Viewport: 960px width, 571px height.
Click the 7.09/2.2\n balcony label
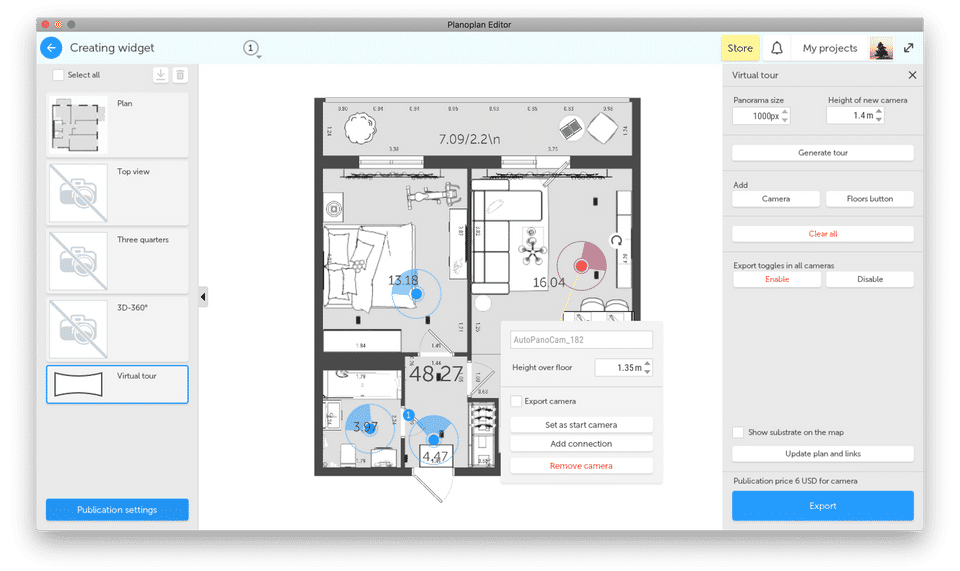click(x=469, y=139)
